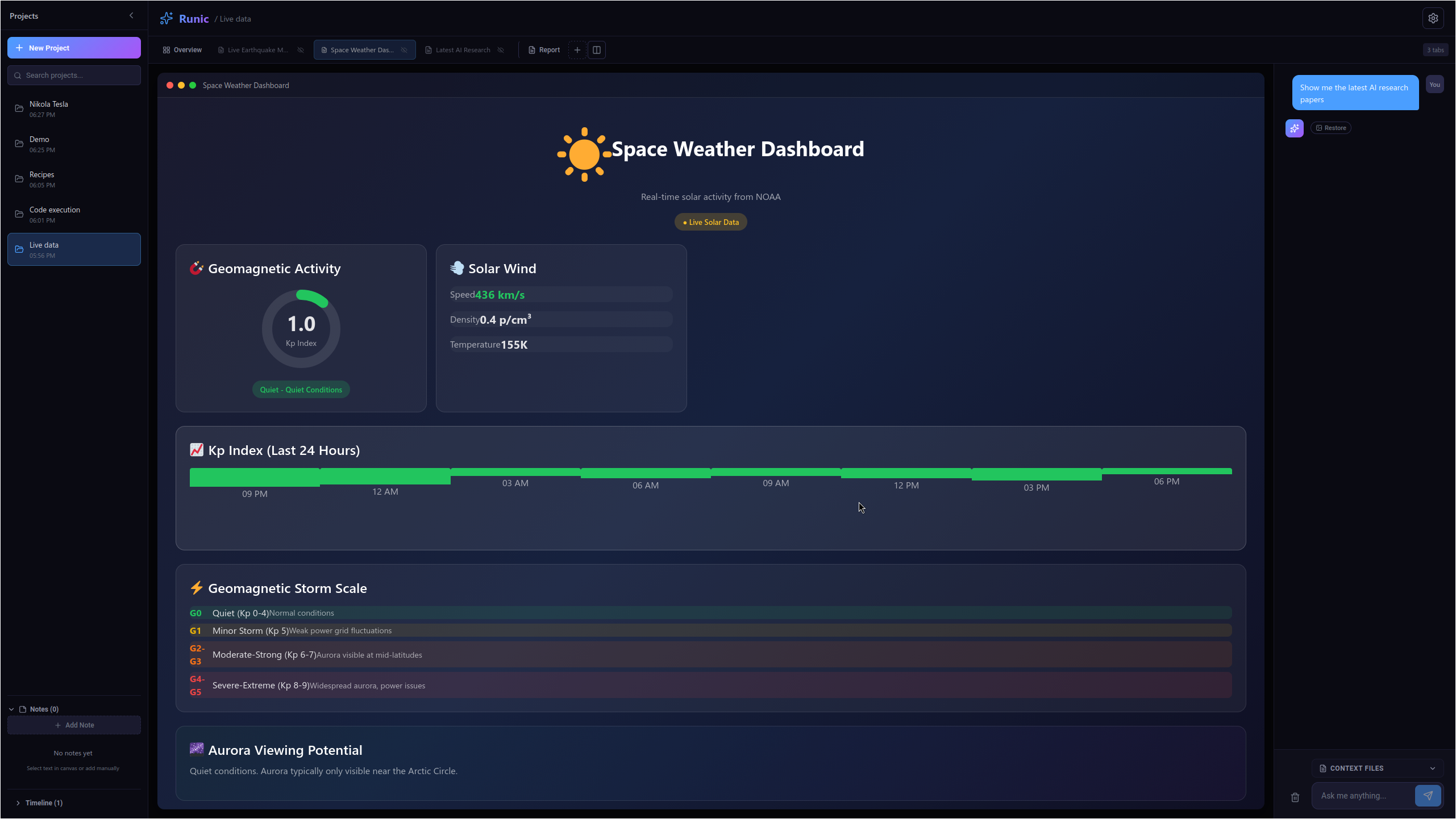Click the New Project button

click(74, 48)
